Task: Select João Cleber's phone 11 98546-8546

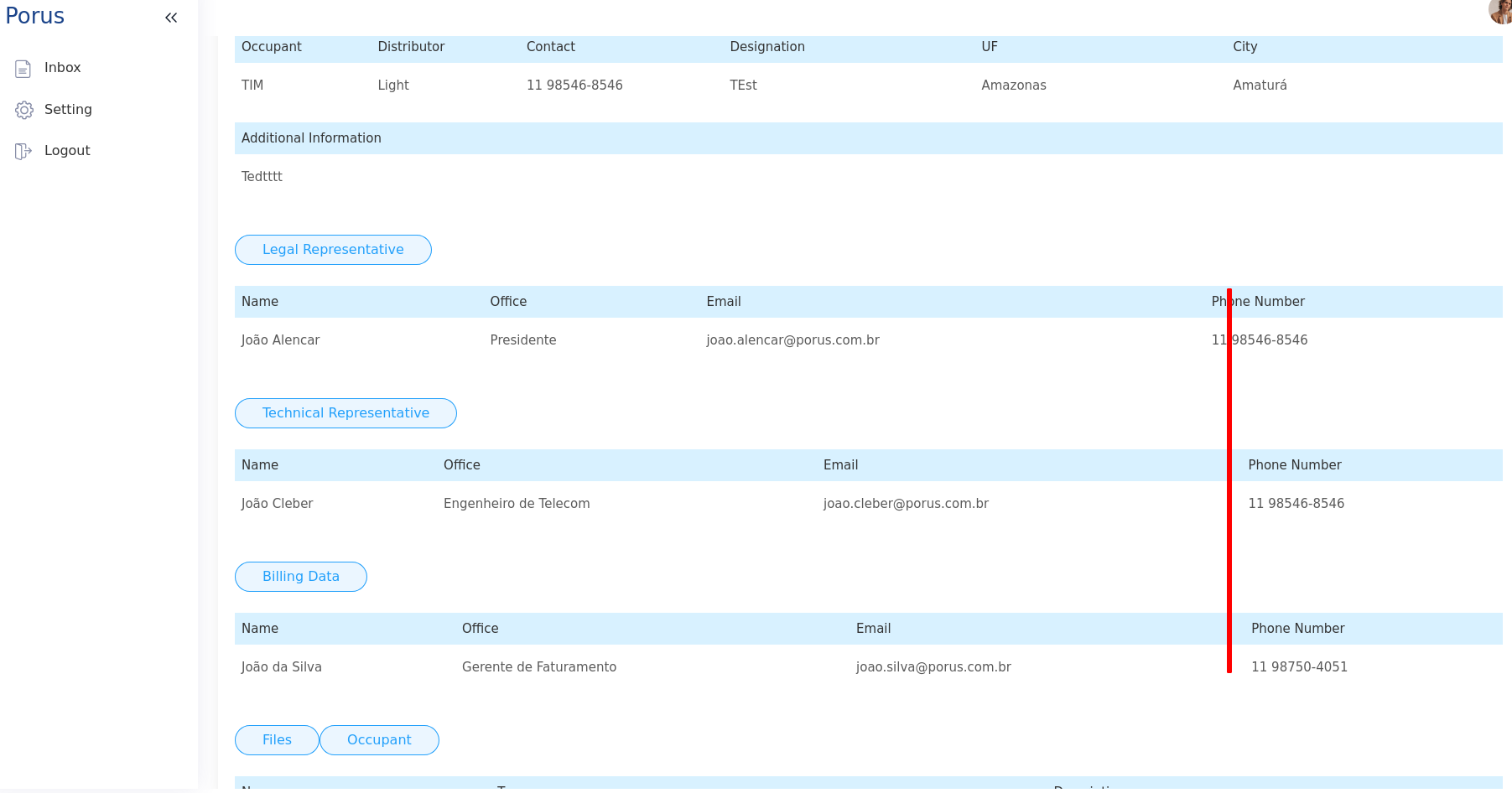Action: point(1296,504)
